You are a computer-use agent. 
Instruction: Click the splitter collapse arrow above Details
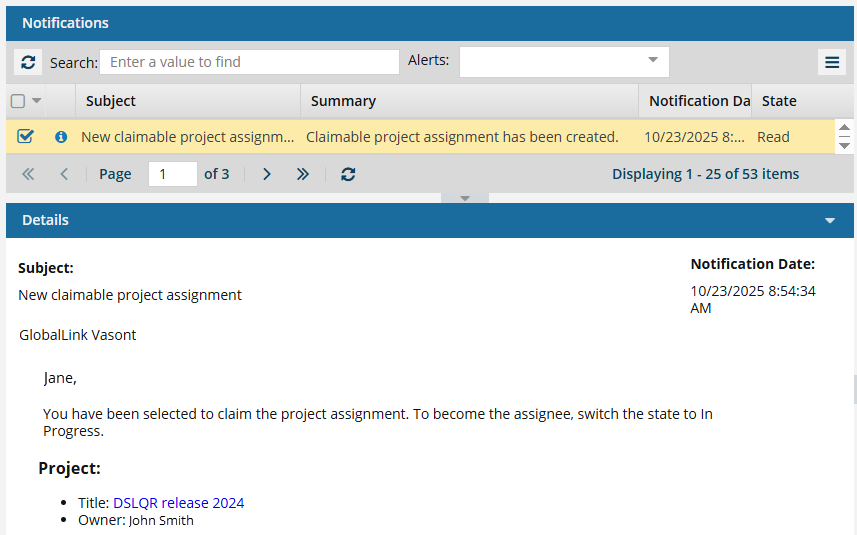coord(464,198)
